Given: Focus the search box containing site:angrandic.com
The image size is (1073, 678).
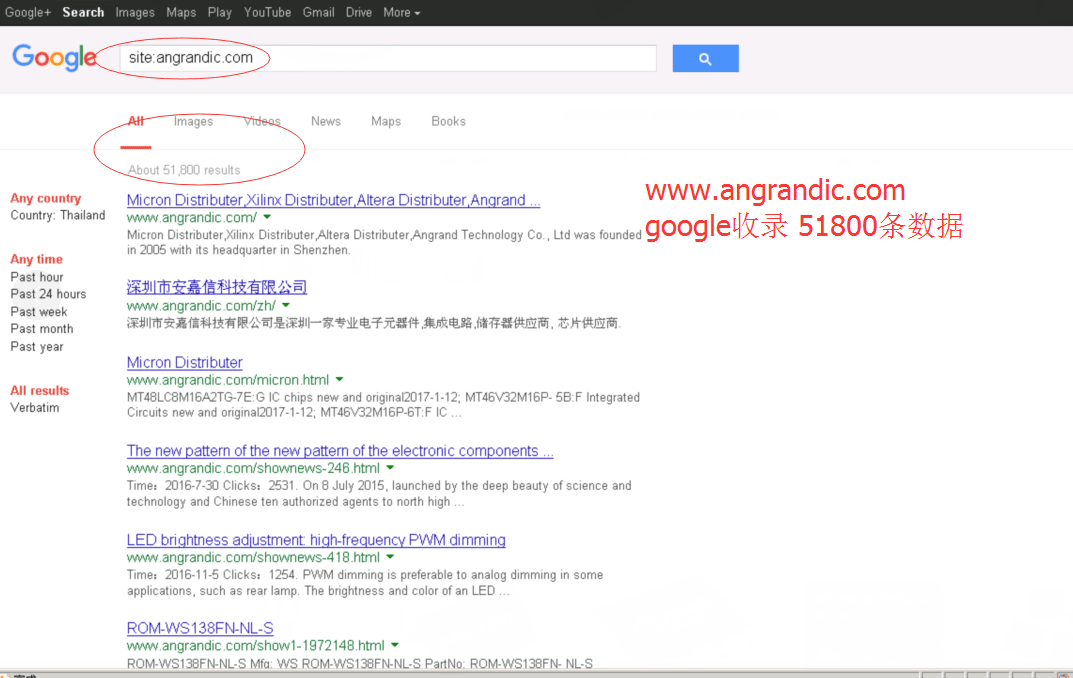Looking at the screenshot, I should pyautogui.click(x=388, y=58).
